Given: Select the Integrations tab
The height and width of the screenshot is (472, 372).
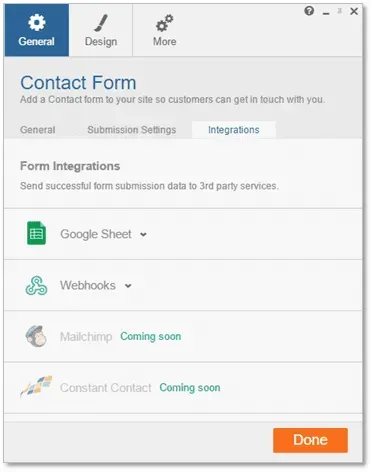Looking at the screenshot, I should pos(234,130).
